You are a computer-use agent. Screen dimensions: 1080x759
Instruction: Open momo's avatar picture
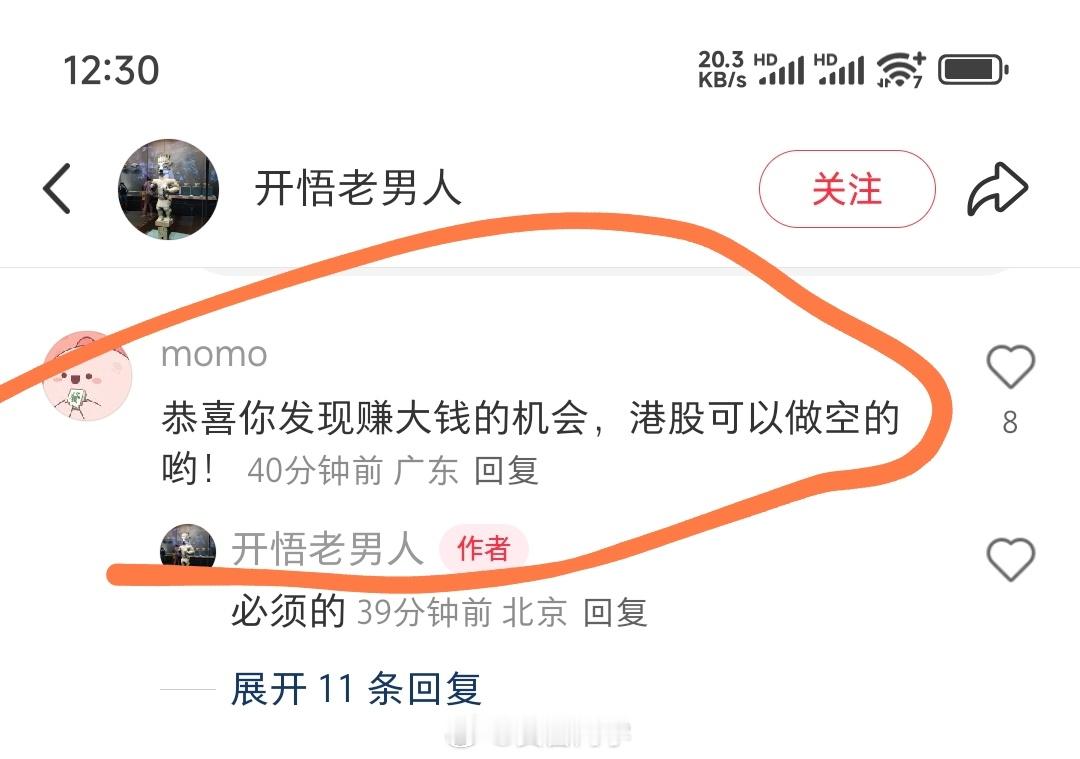(x=87, y=376)
